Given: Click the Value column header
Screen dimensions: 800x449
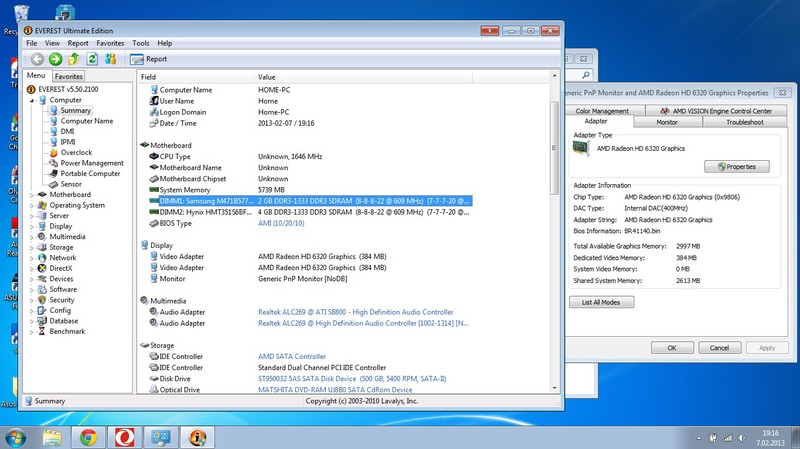Looking at the screenshot, I should (x=363, y=77).
